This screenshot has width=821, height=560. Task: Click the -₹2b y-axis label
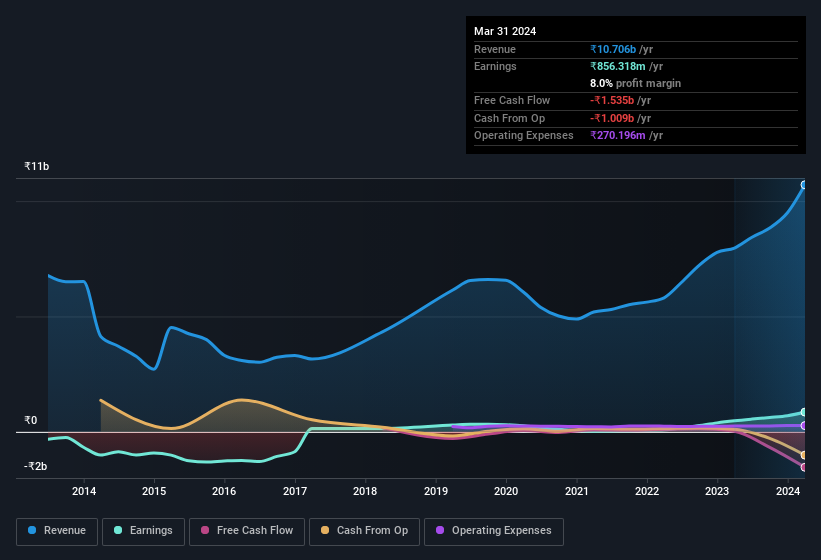click(x=36, y=466)
